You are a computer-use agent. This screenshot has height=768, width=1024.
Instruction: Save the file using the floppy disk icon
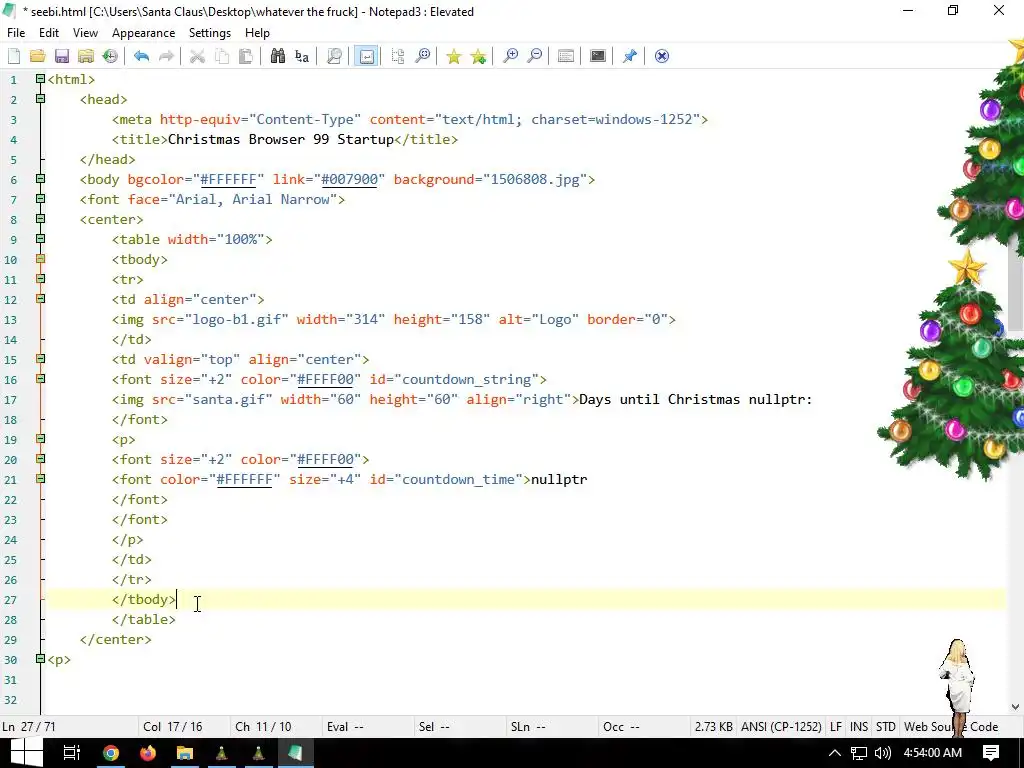(x=61, y=56)
